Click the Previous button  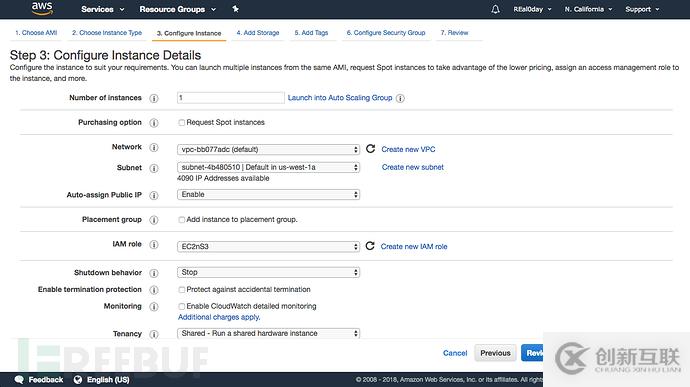coord(495,353)
